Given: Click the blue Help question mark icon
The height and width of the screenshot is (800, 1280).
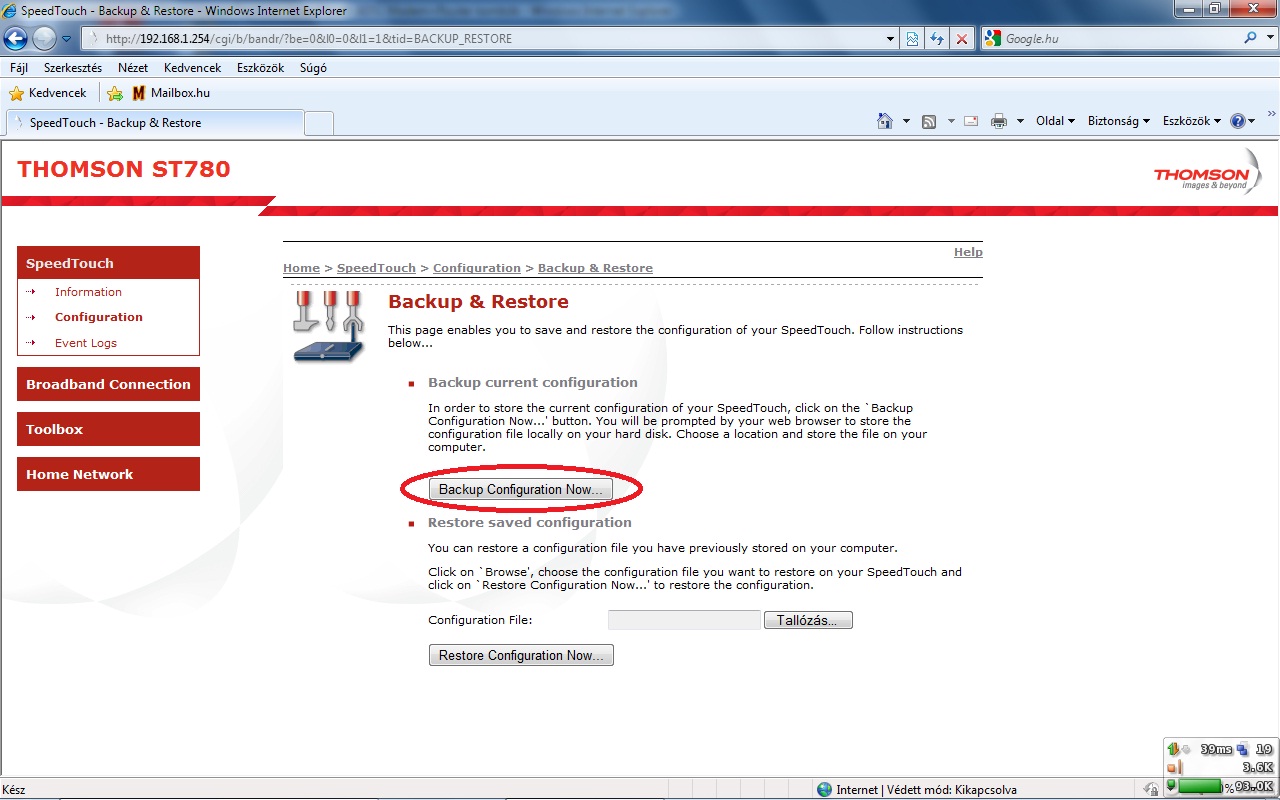Looking at the screenshot, I should [1238, 121].
